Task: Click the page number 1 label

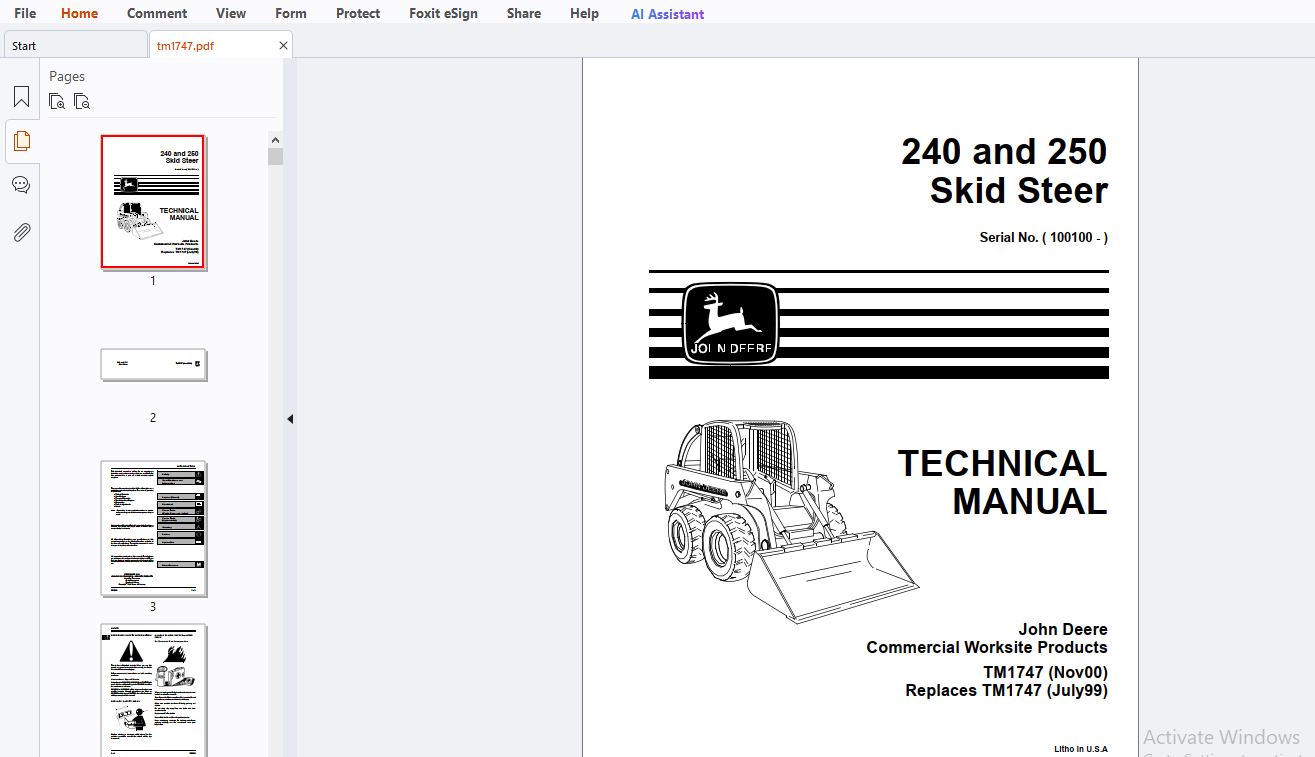Action: 153,282
